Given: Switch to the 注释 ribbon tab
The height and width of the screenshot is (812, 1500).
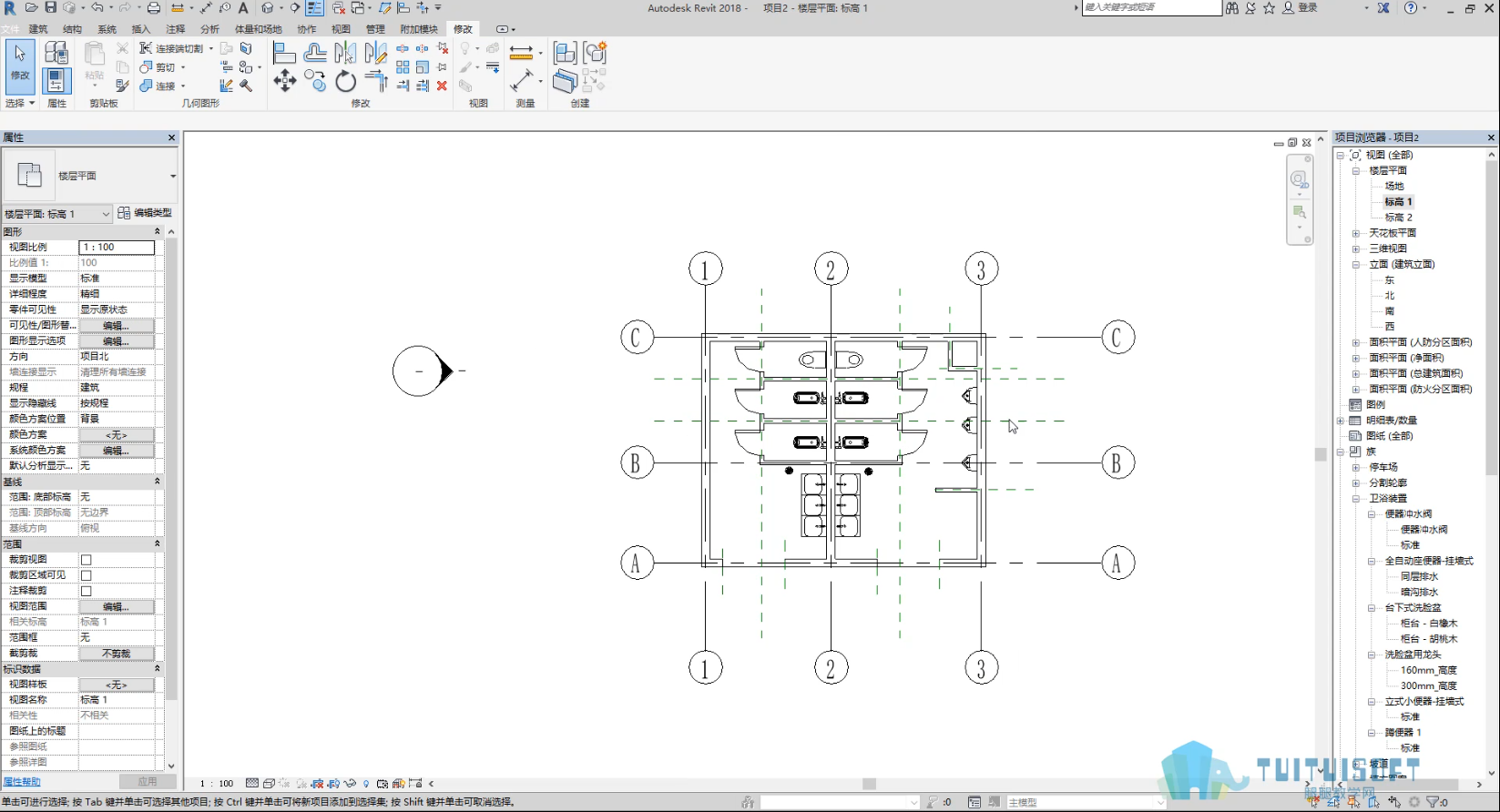Looking at the screenshot, I should click(176, 29).
